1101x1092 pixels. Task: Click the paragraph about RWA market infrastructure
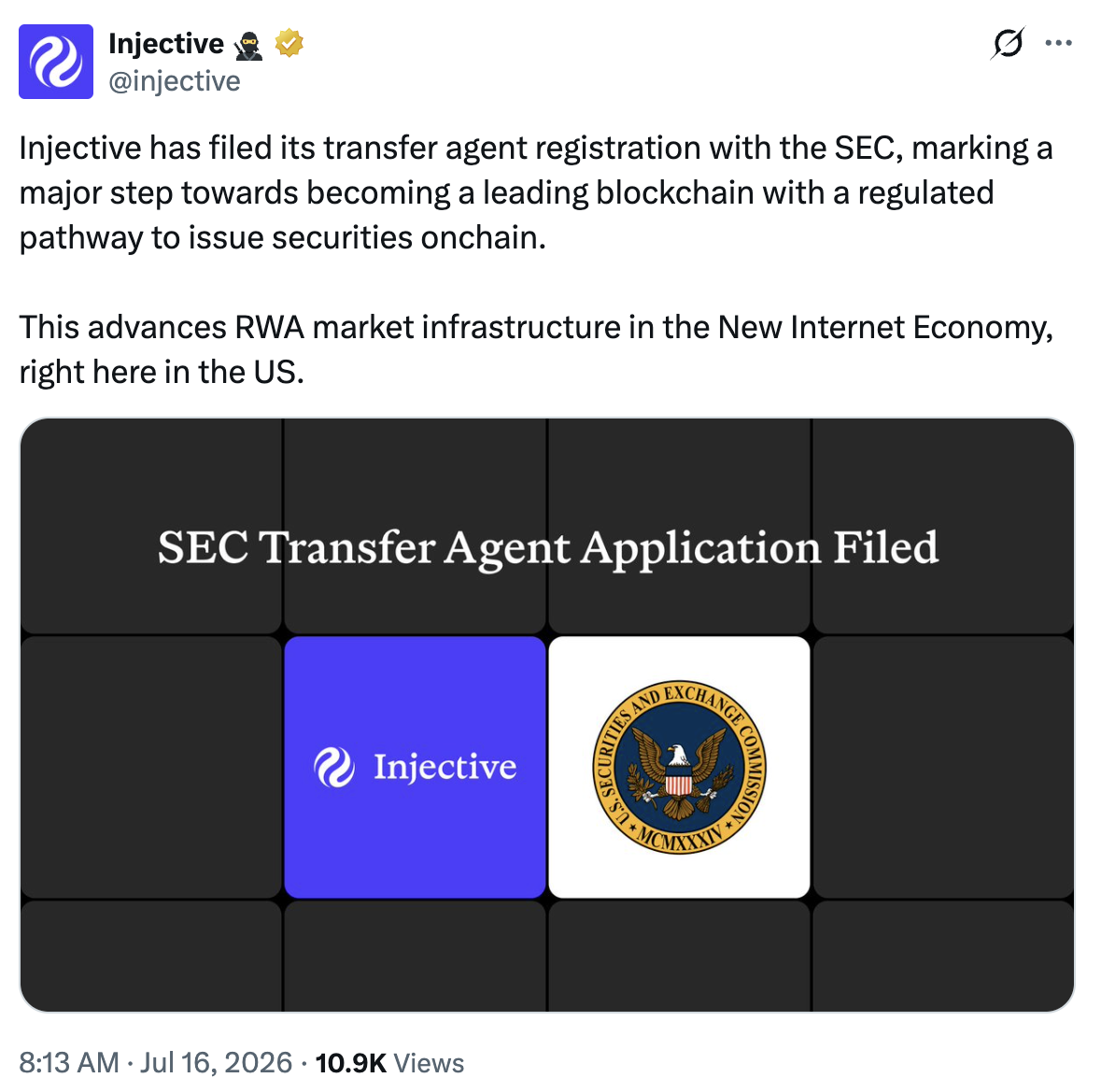pos(536,349)
